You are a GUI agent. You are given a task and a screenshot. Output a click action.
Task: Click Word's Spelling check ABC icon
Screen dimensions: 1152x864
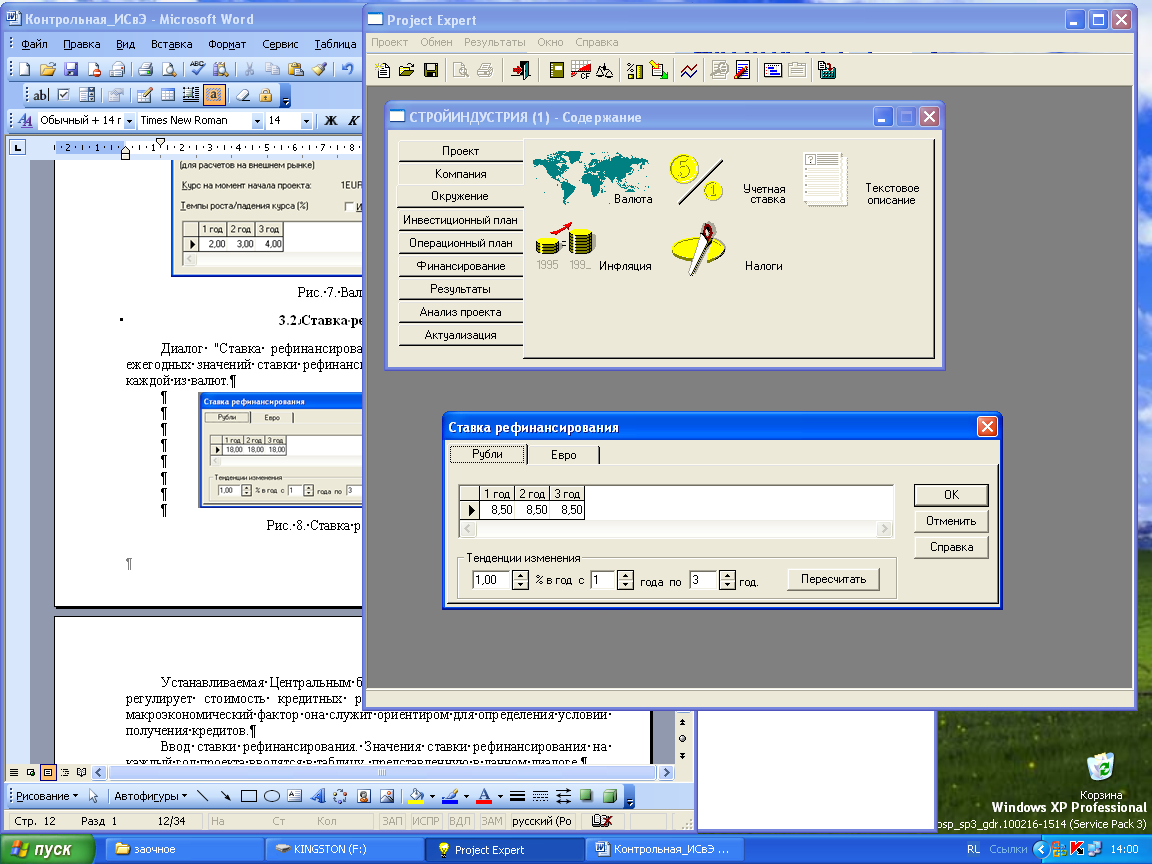[197, 69]
